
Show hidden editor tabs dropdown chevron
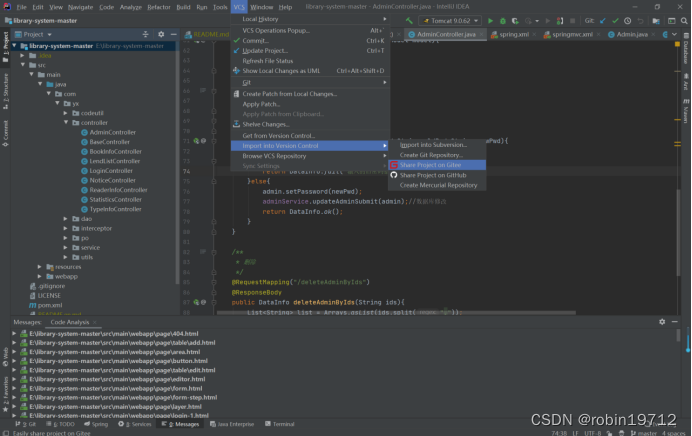click(x=674, y=34)
